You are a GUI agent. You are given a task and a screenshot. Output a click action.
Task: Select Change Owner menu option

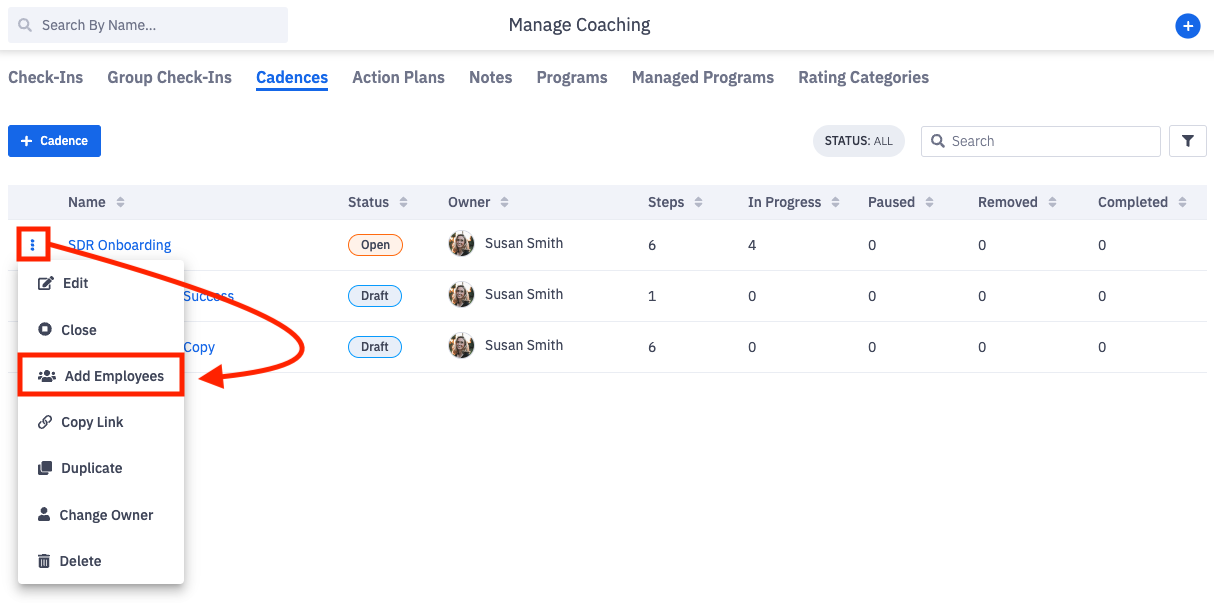click(x=106, y=515)
